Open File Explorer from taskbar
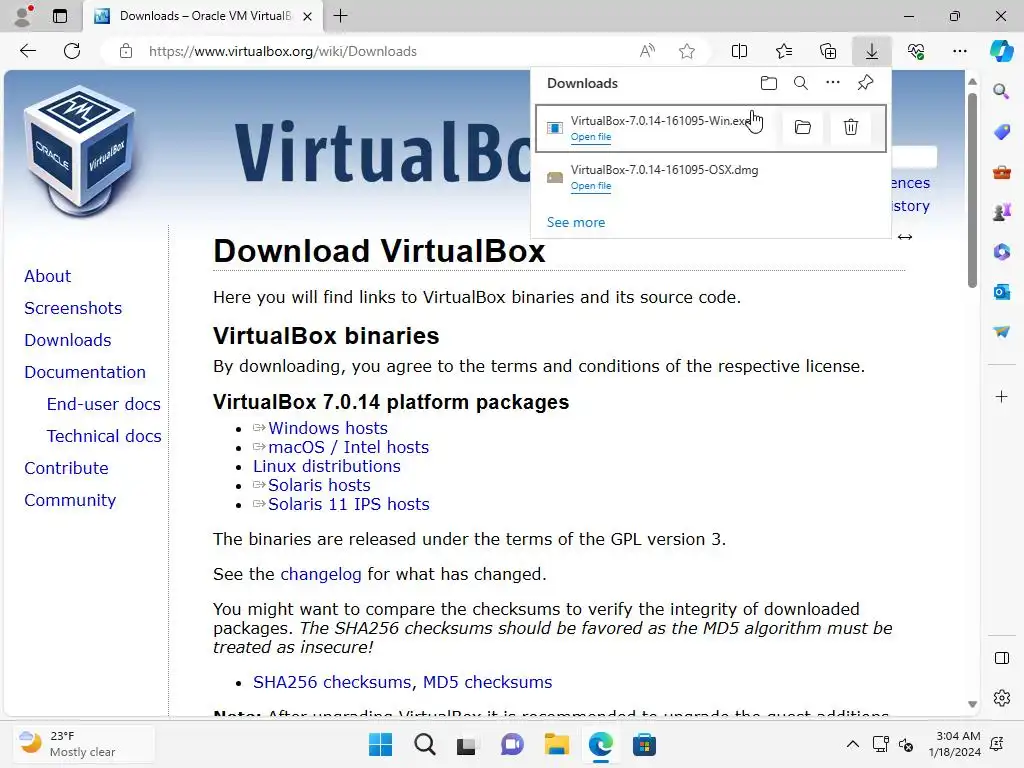The width and height of the screenshot is (1024, 768). point(556,744)
